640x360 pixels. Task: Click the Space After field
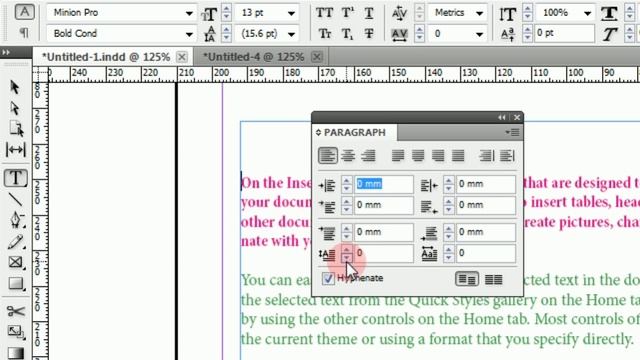(x=485, y=232)
